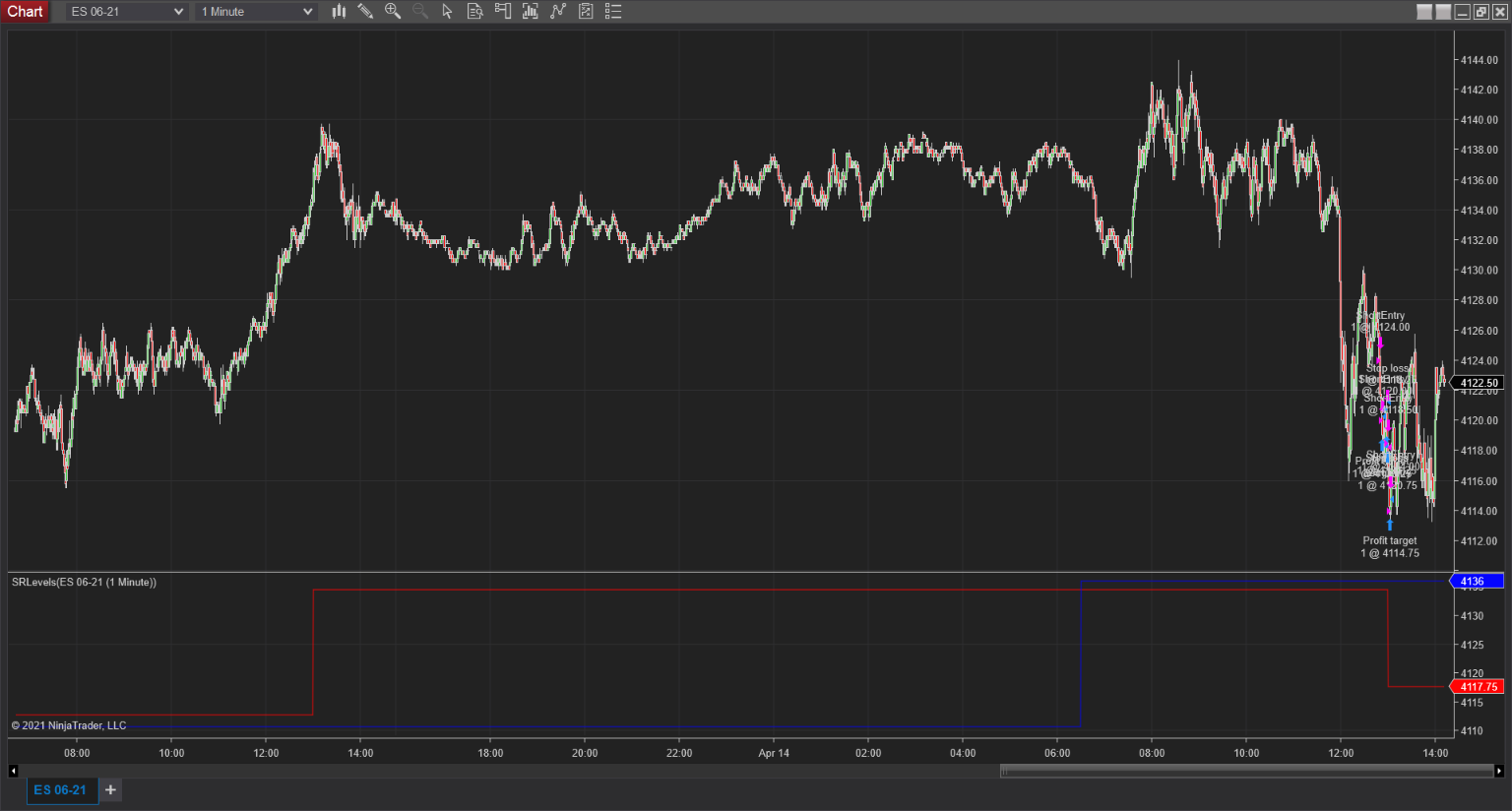Click the 4130.00 price axis label
1512x811 pixels.
click(1479, 271)
